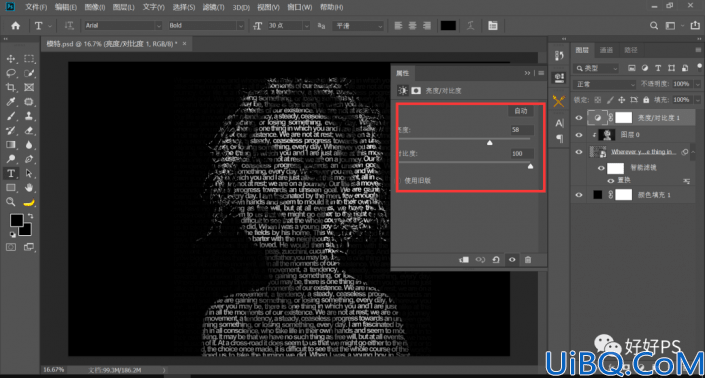705x378 pixels.
Task: Select the Zoom tool
Action: (x=11, y=202)
